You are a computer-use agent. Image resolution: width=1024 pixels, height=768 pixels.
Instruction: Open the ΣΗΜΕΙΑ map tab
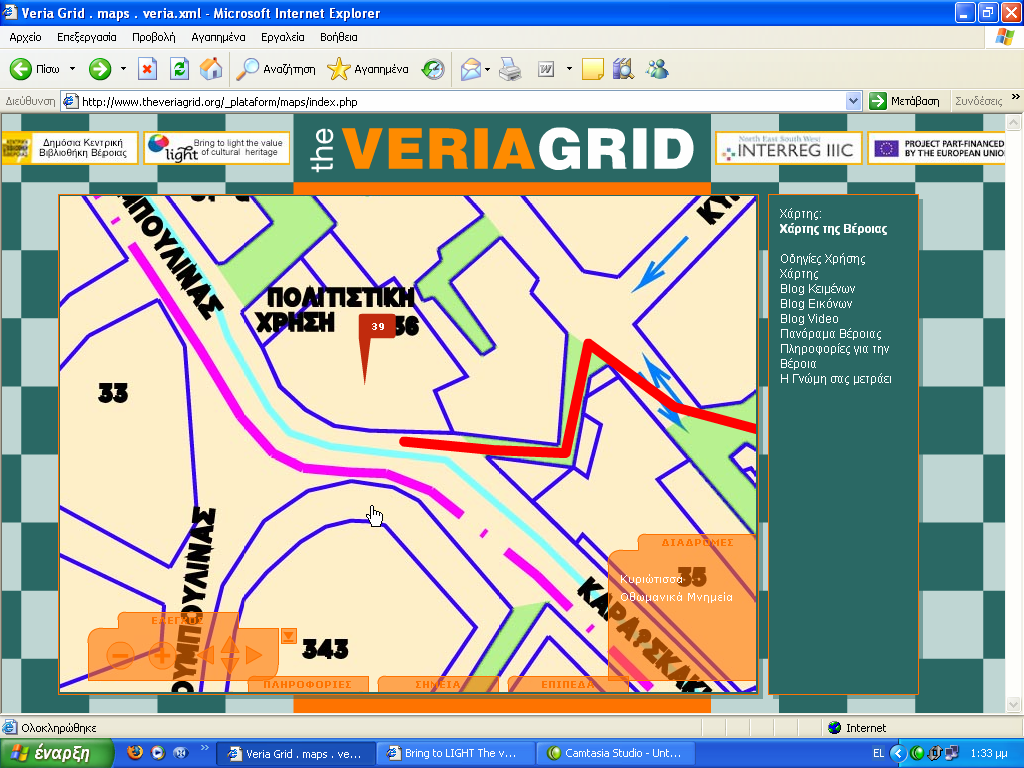tap(438, 684)
